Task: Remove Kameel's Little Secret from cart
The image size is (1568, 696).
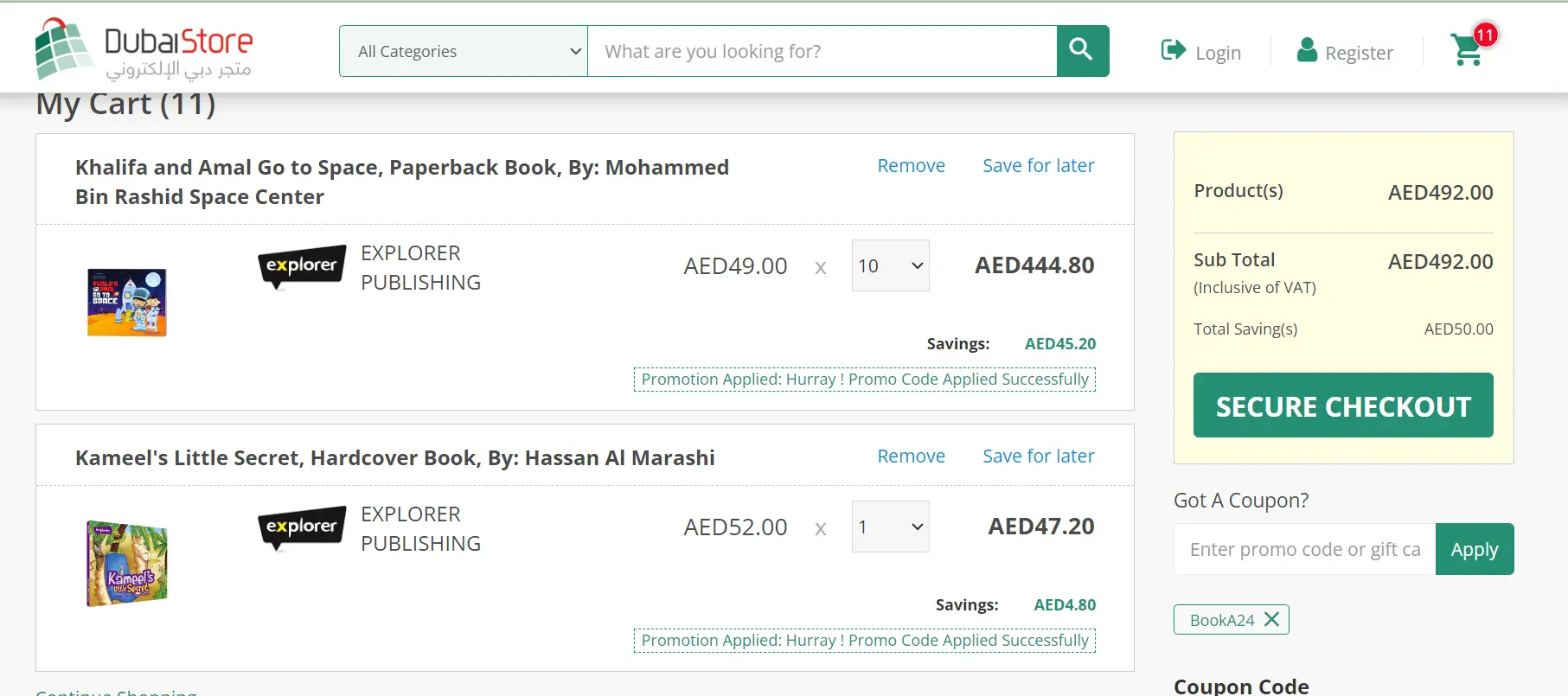Action: tap(911, 456)
